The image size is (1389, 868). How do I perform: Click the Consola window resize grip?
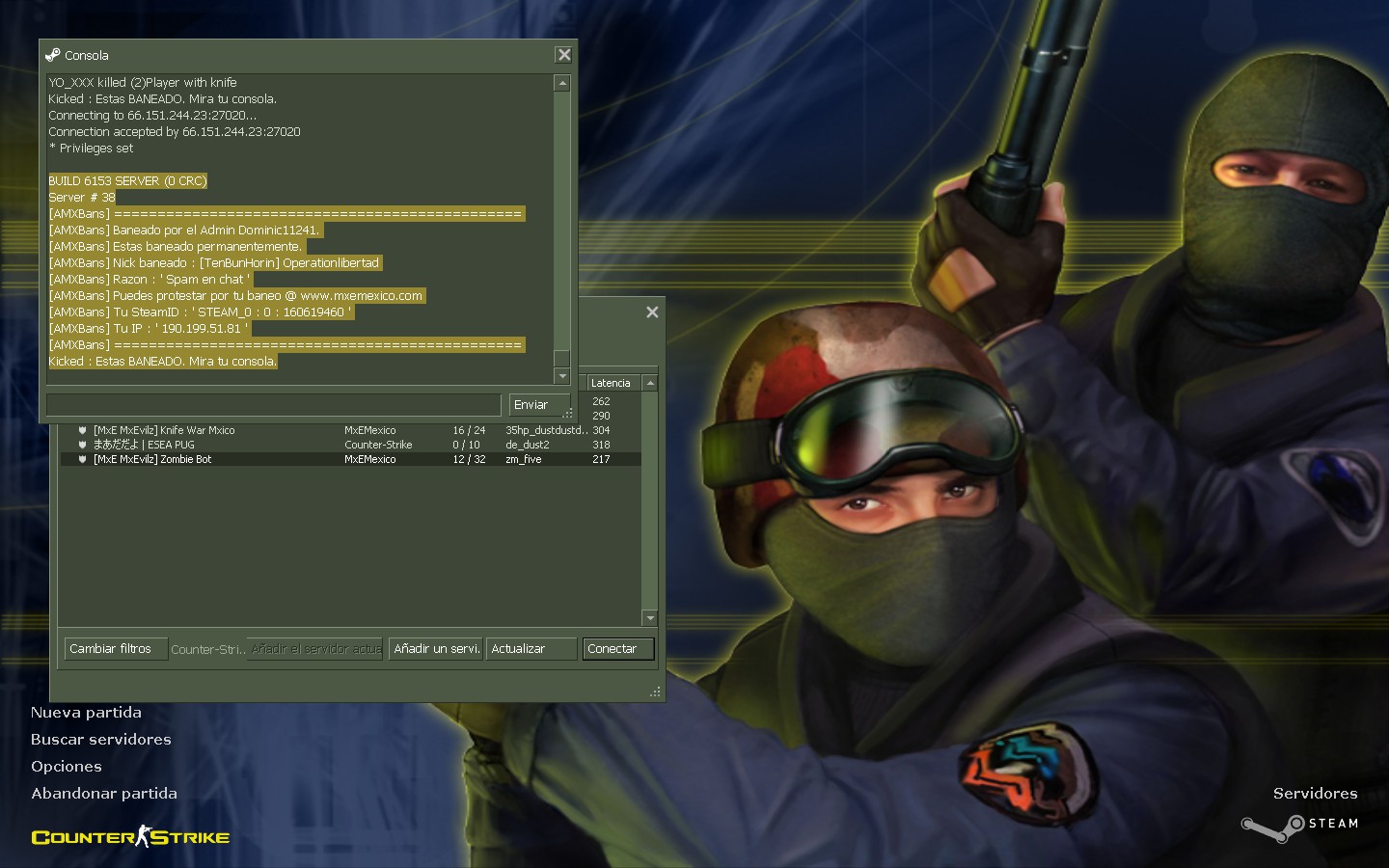569,414
